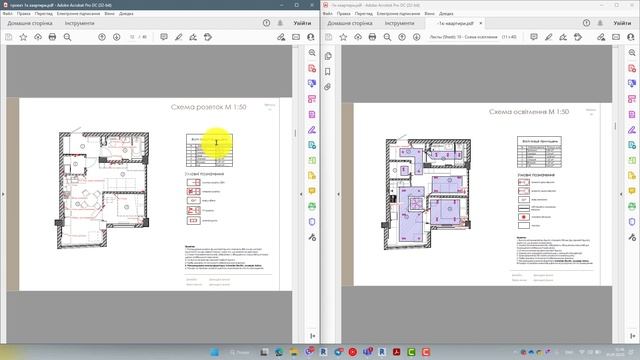Screen dimensions: 640x360
Task: Print the Схема розеток document
Action: tap(52, 37)
